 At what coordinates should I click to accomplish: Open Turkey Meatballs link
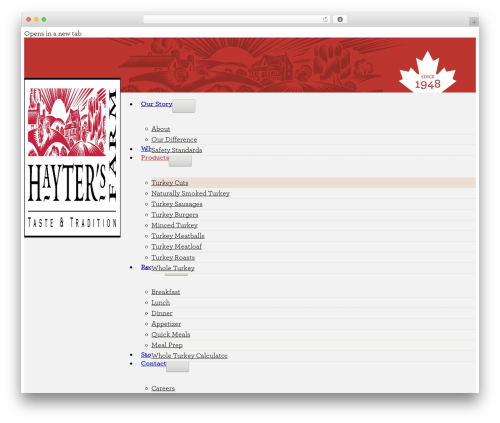point(178,236)
